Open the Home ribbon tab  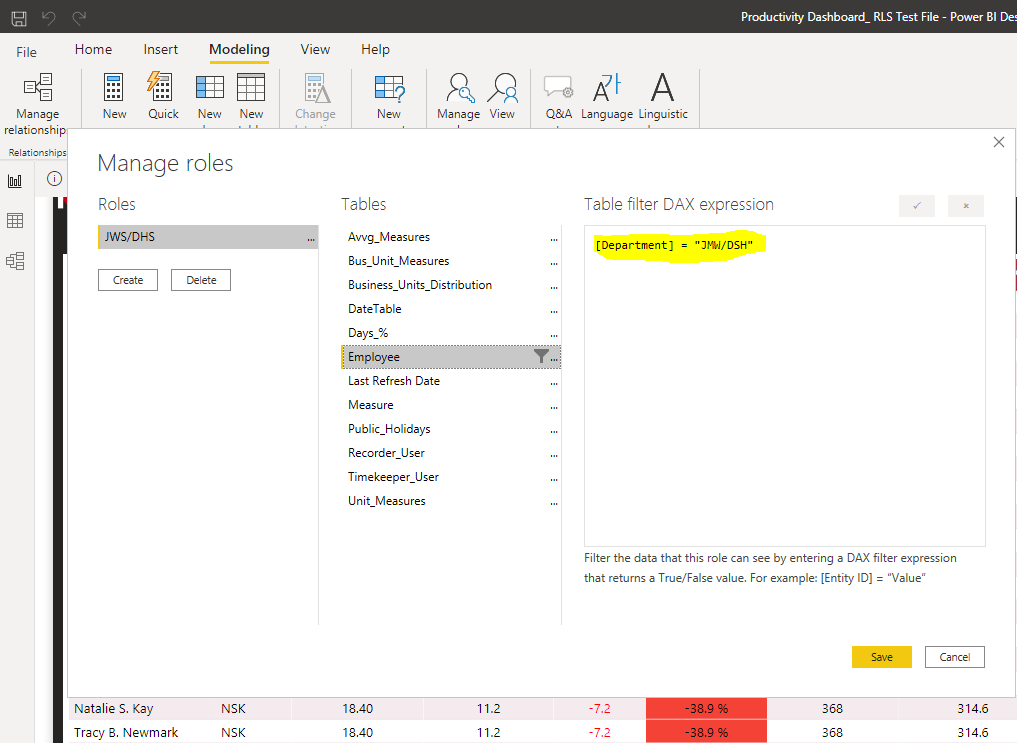pyautogui.click(x=93, y=49)
